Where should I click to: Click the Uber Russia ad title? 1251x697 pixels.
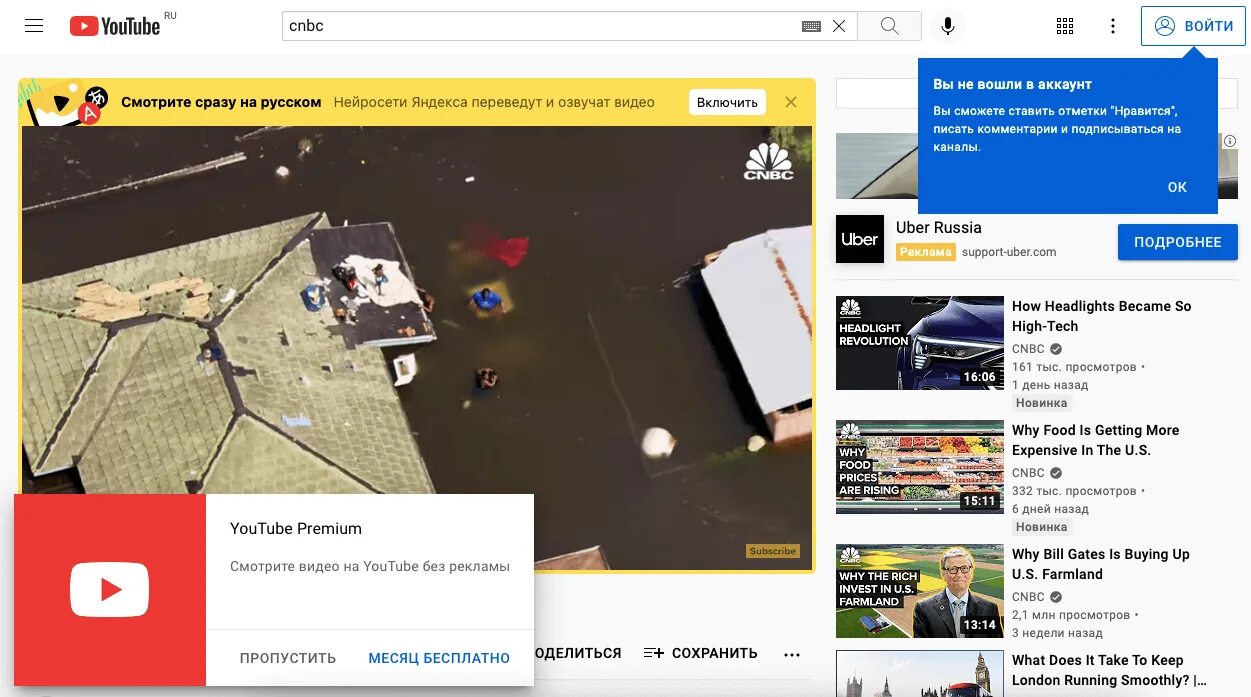[939, 227]
